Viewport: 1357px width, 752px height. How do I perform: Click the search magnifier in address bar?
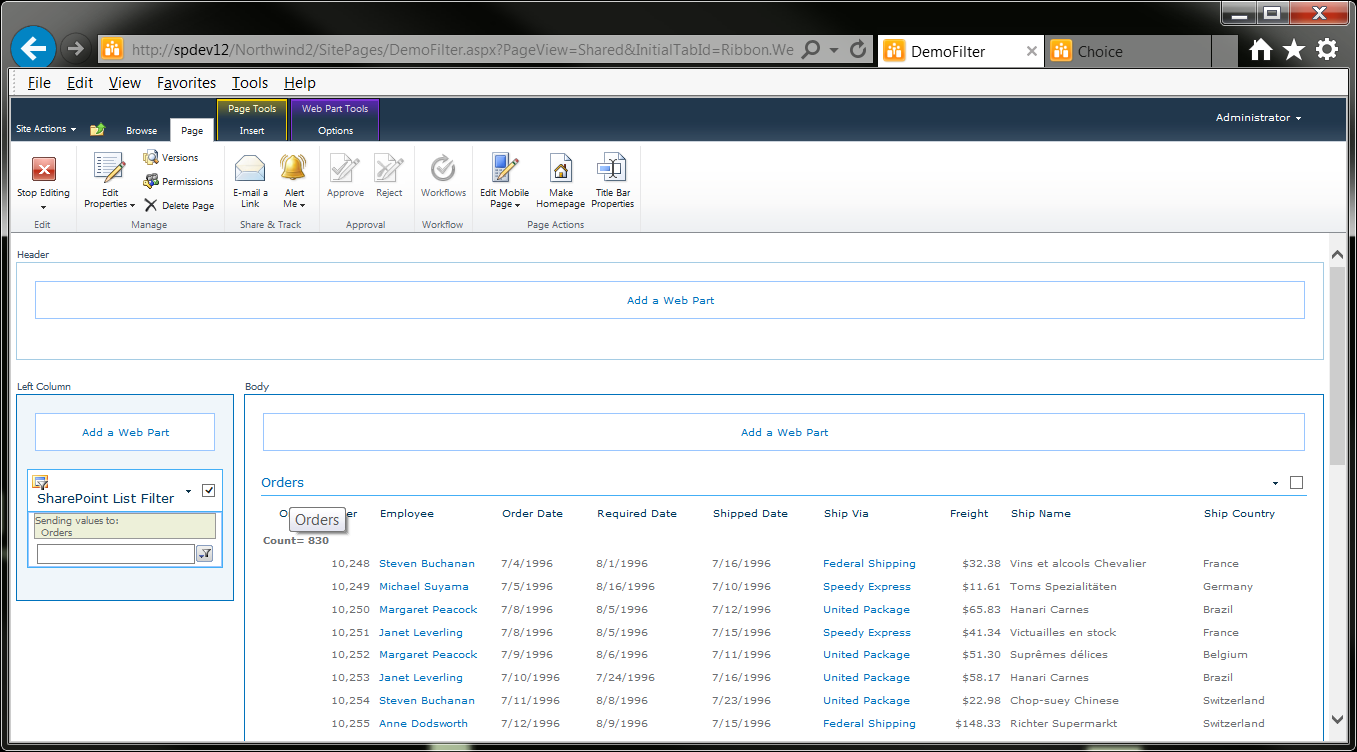click(x=811, y=49)
